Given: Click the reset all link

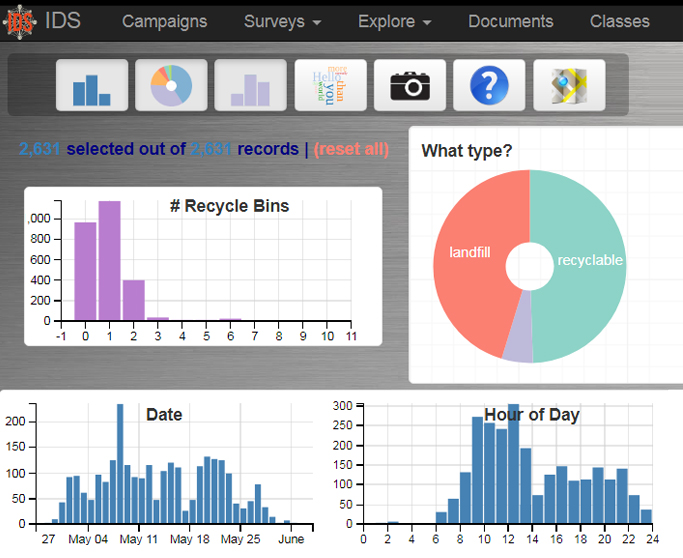Looking at the screenshot, I should coord(351,149).
